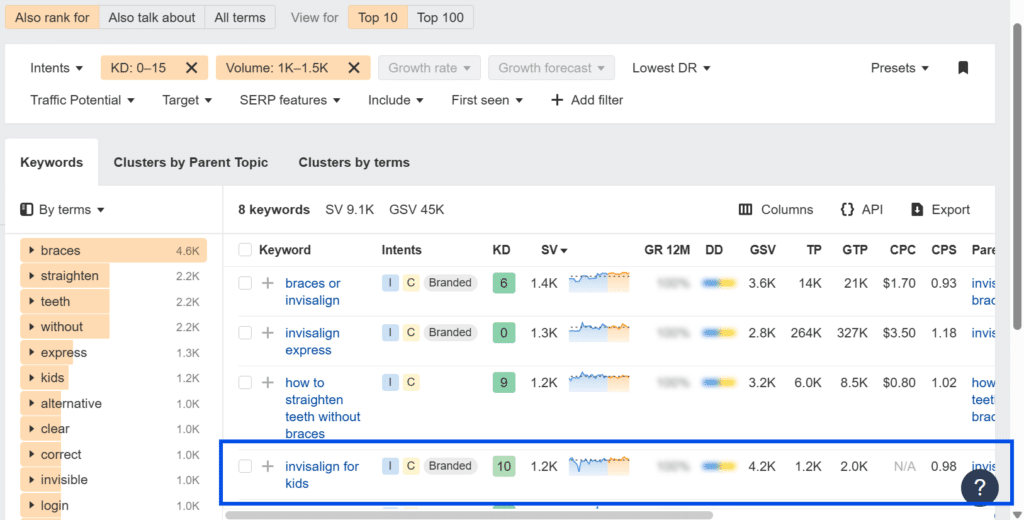1024x520 pixels.
Task: Open the invisalign express keyword link
Action: [x=312, y=341]
